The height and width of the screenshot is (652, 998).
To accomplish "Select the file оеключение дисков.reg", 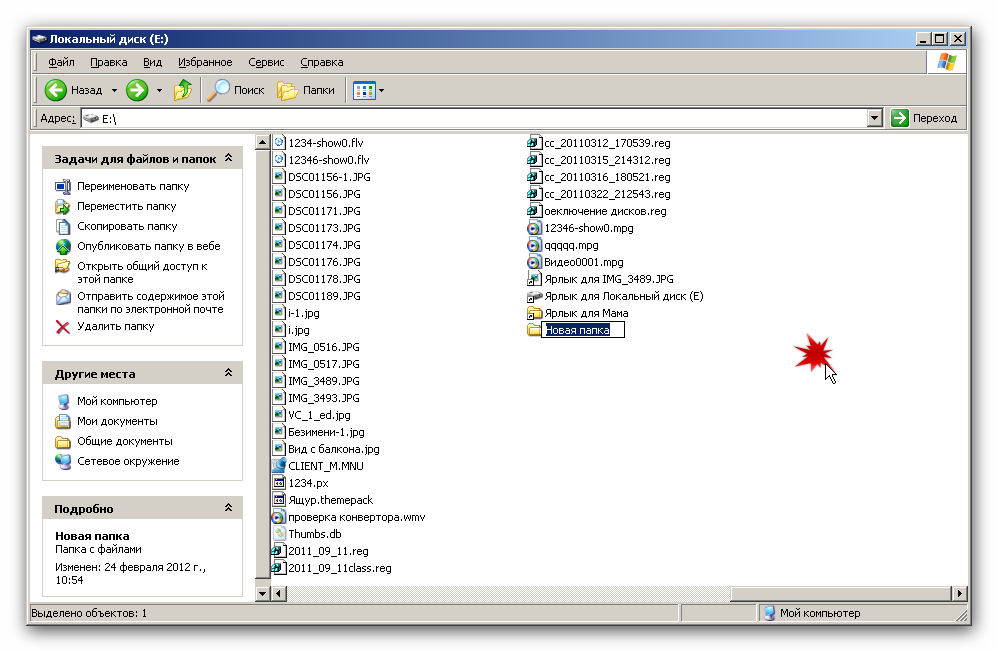I will (605, 211).
